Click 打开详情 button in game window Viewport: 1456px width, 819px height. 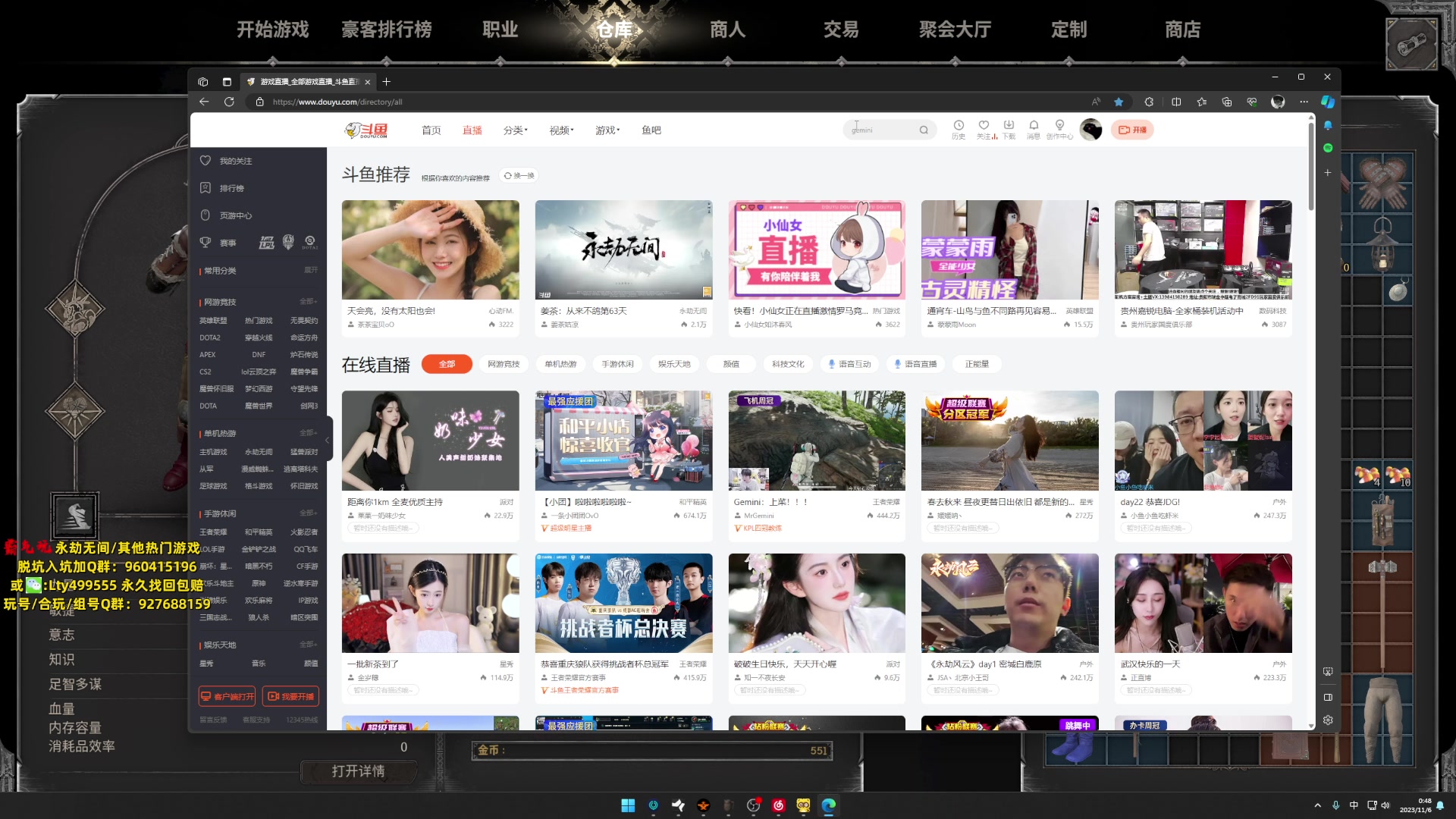[x=358, y=771]
